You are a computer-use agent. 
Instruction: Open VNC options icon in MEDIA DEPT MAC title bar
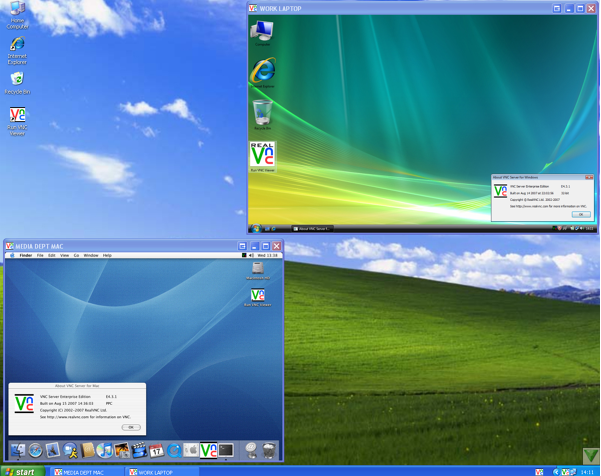(242, 246)
